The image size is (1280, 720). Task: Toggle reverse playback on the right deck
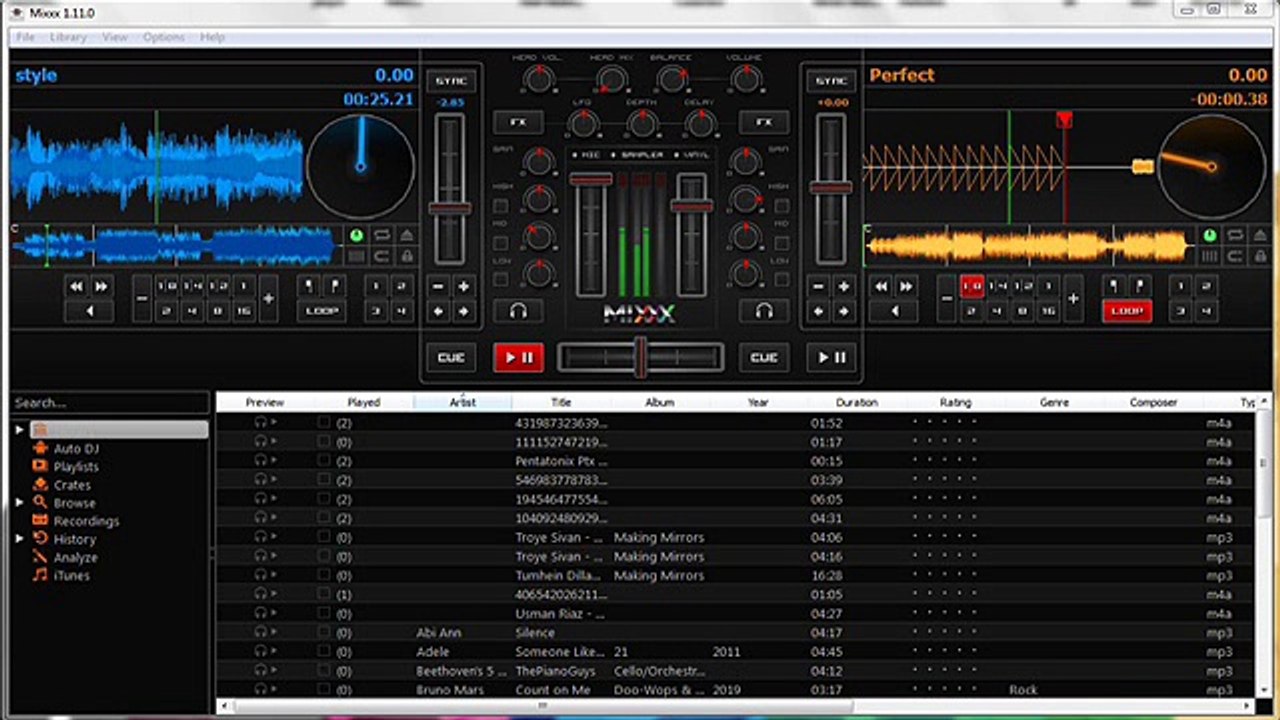pos(894,311)
